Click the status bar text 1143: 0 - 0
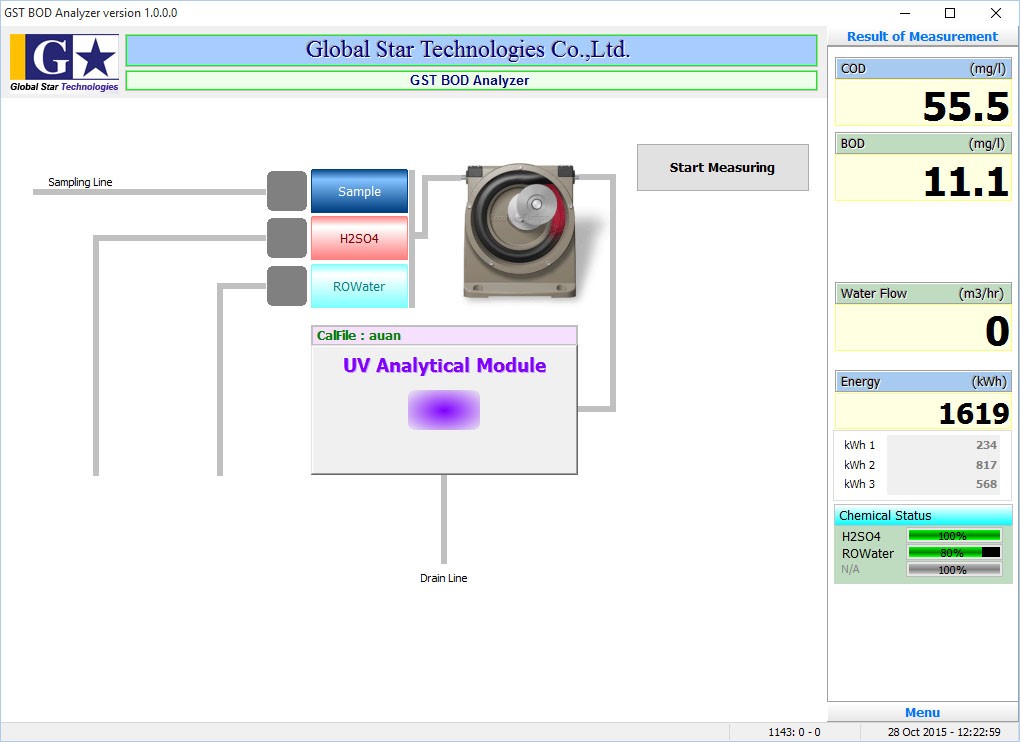 pos(794,732)
